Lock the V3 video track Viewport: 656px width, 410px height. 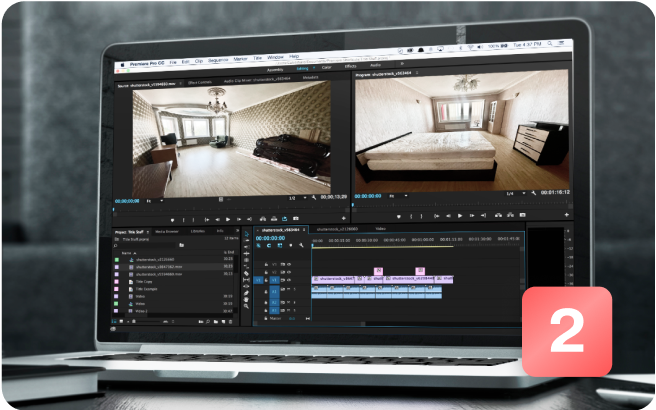pyautogui.click(x=266, y=264)
